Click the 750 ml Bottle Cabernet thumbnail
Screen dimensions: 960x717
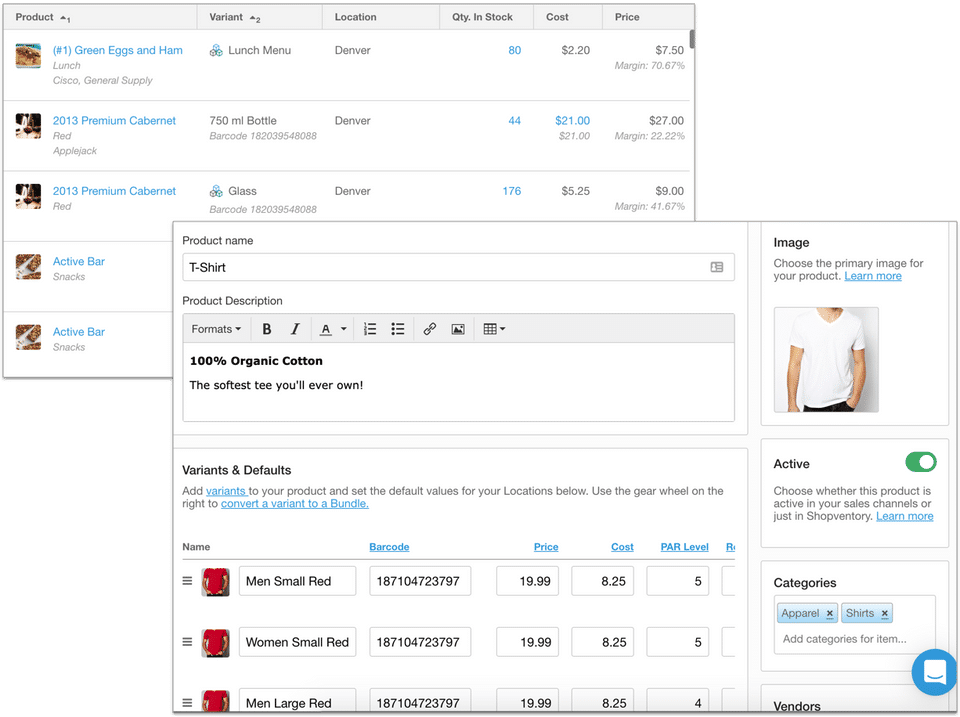pos(28,126)
